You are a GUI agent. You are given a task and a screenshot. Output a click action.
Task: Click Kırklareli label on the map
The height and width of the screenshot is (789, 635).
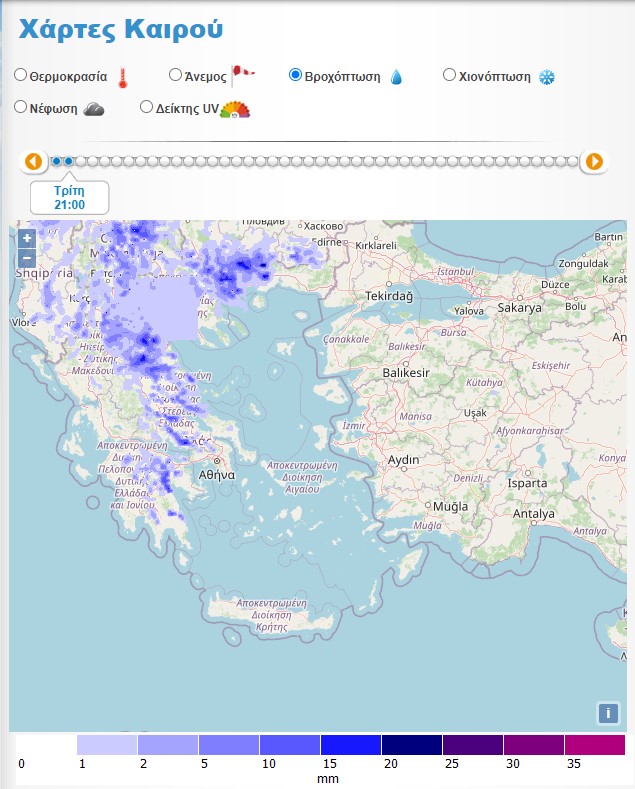click(x=376, y=246)
